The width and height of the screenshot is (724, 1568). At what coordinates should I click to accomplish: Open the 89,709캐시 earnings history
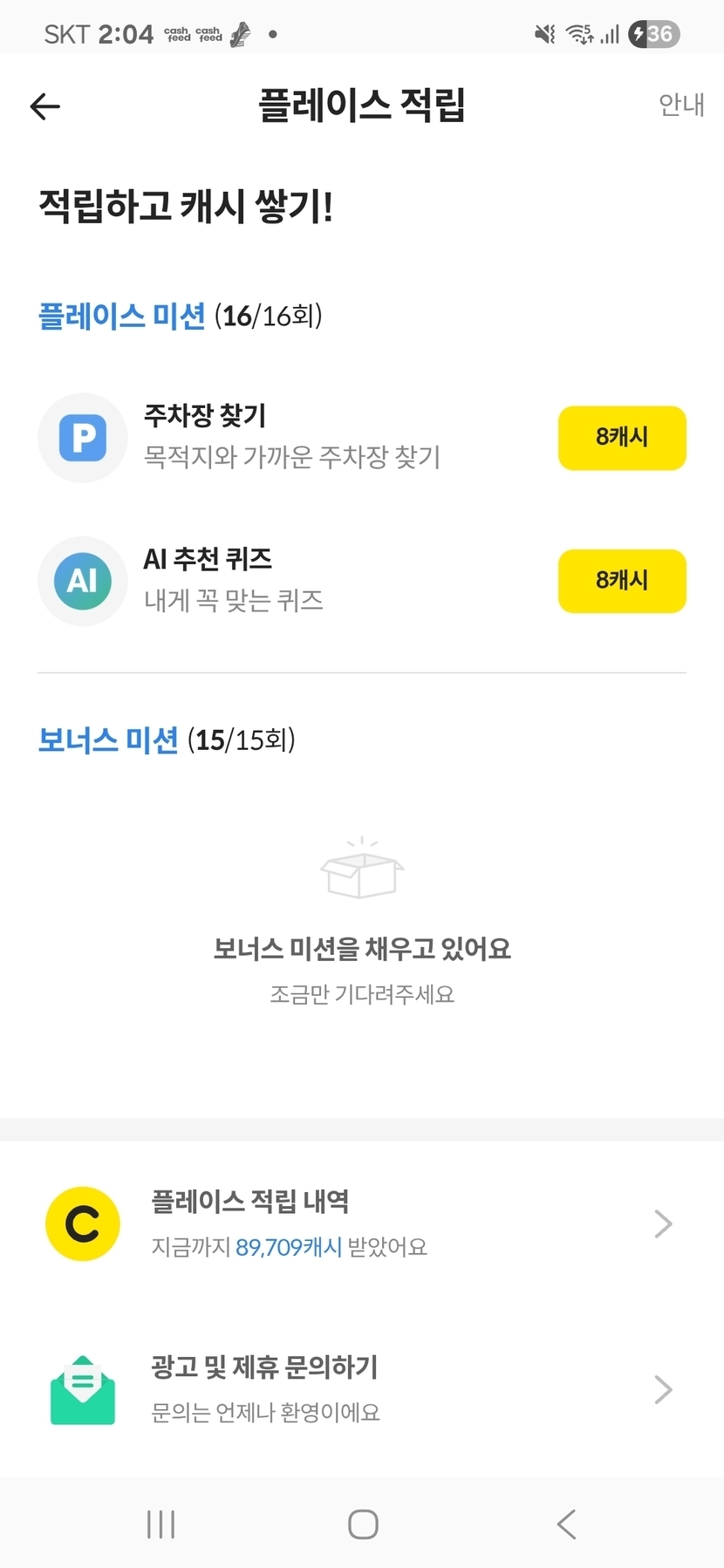click(x=289, y=1247)
